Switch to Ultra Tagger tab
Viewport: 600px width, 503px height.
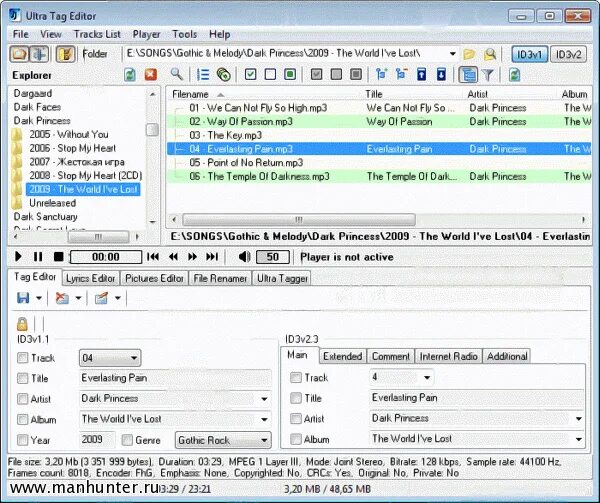pyautogui.click(x=282, y=278)
